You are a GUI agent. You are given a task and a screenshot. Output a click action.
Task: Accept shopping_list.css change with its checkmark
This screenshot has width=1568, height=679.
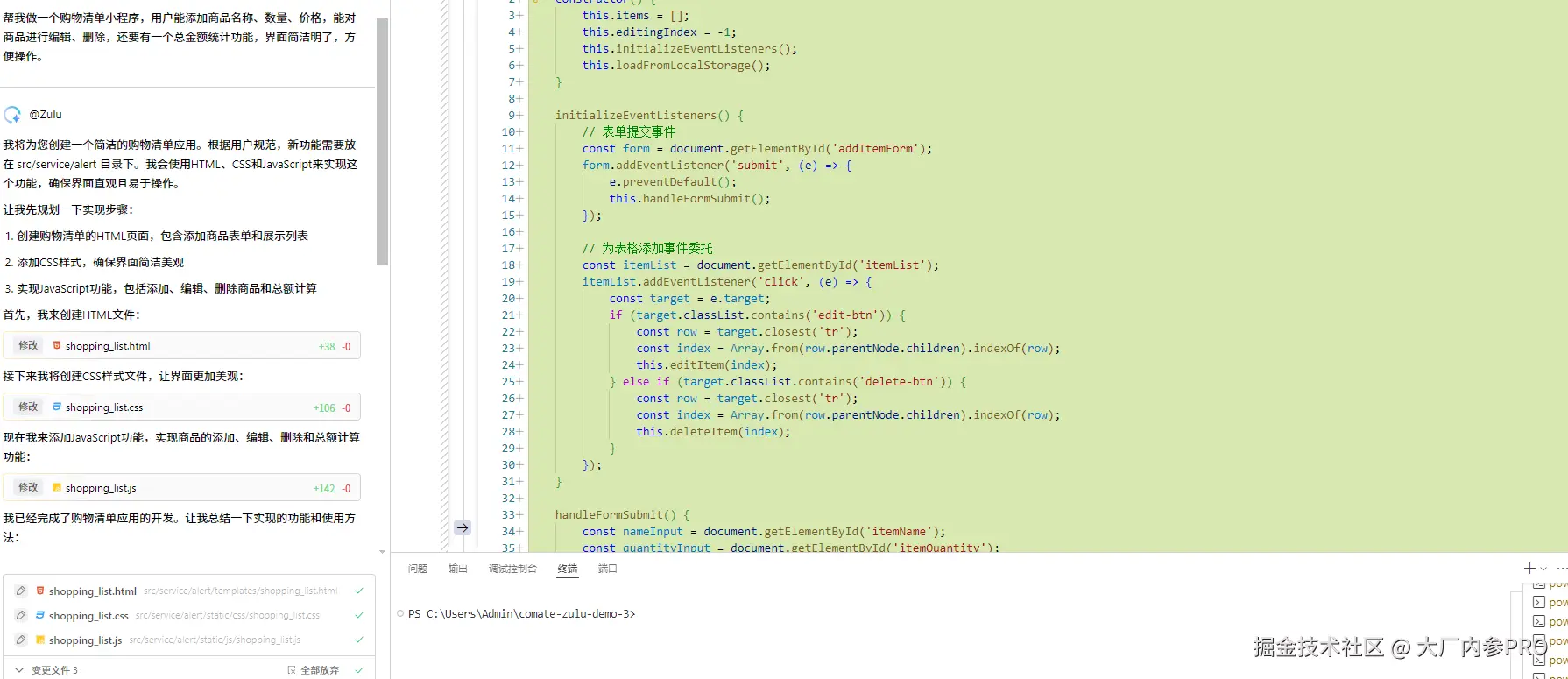click(x=359, y=616)
